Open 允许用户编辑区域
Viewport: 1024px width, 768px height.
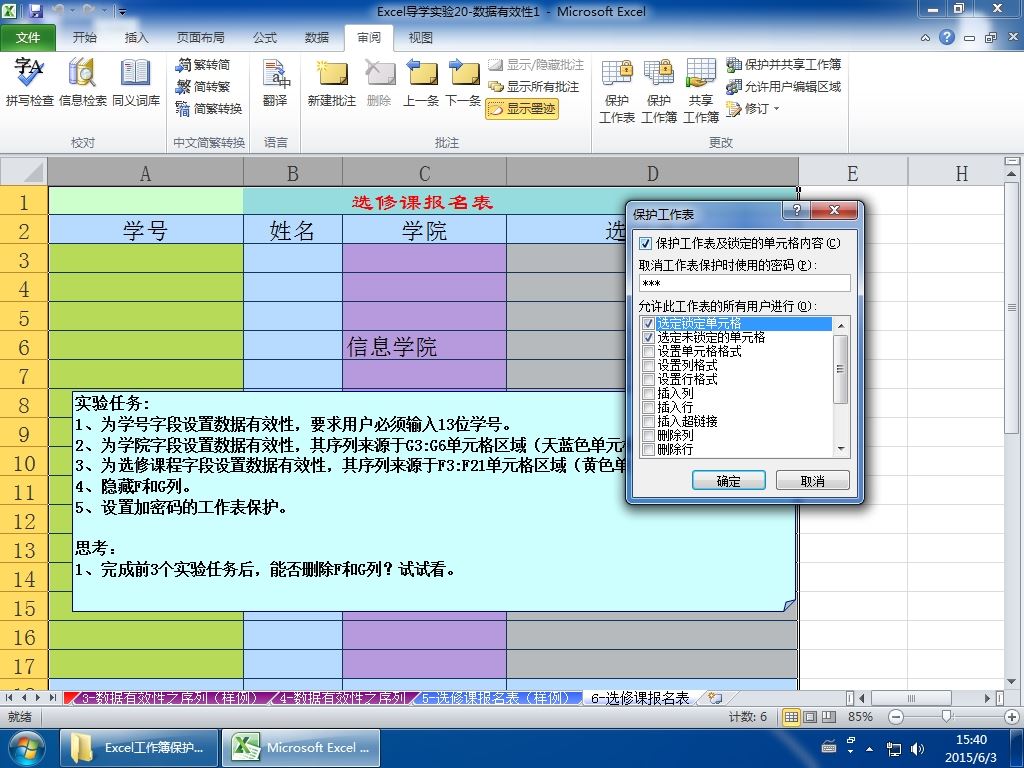point(784,86)
